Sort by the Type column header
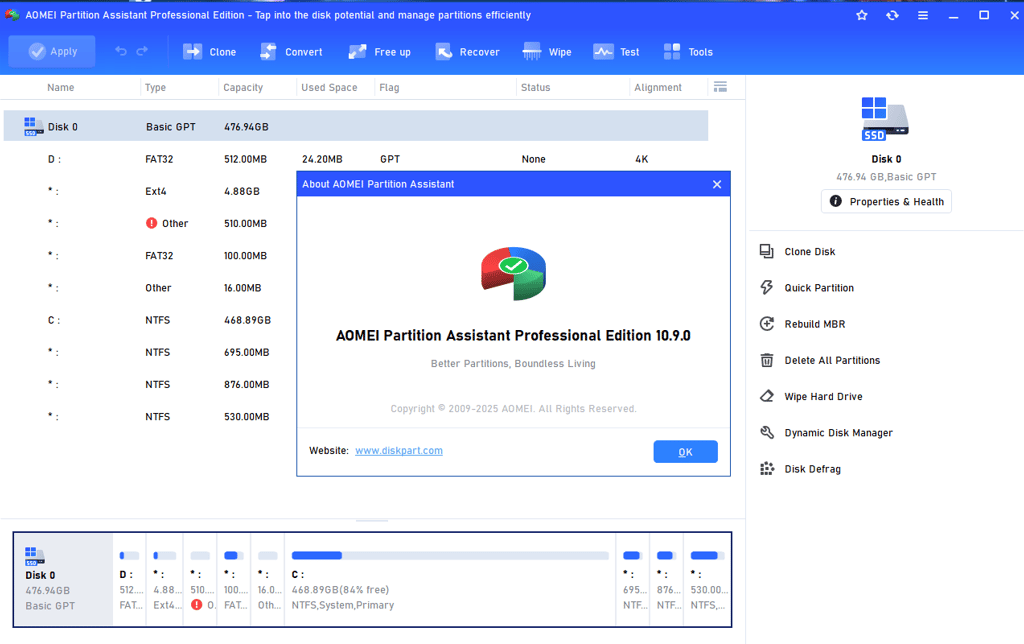 click(x=155, y=88)
